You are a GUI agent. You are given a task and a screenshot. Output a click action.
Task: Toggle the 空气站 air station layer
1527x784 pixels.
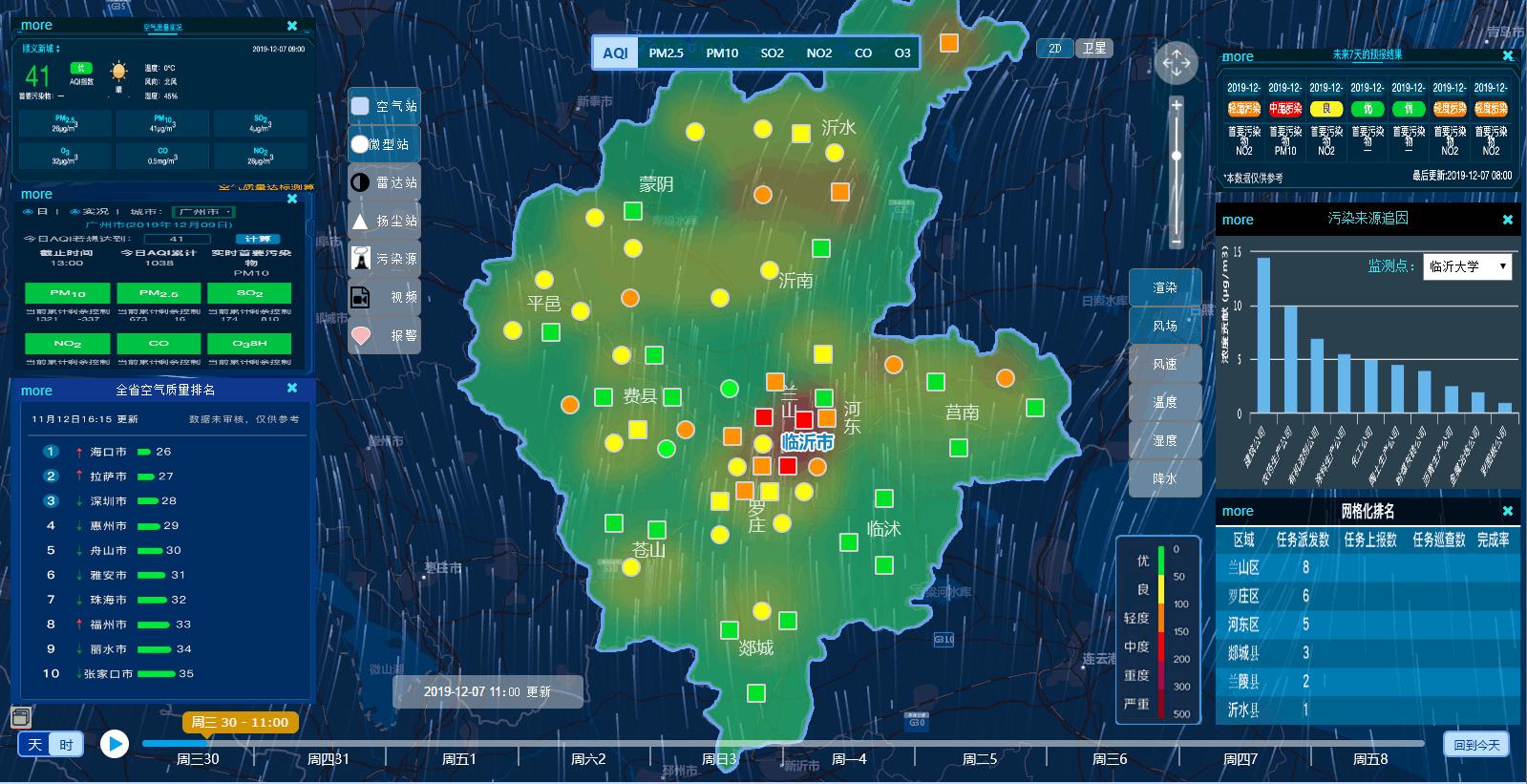pos(384,106)
